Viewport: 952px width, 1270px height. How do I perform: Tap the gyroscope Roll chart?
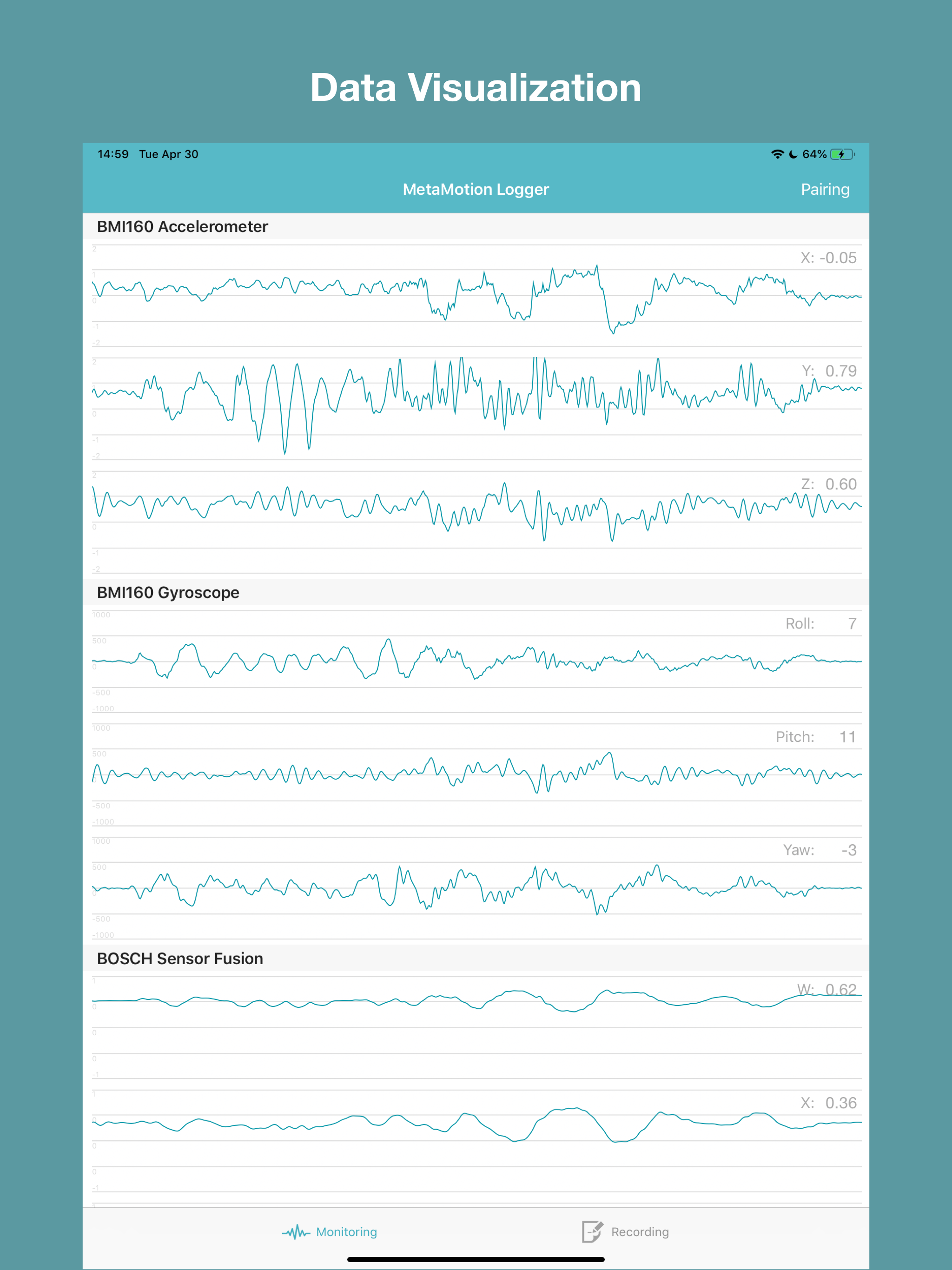tap(476, 661)
